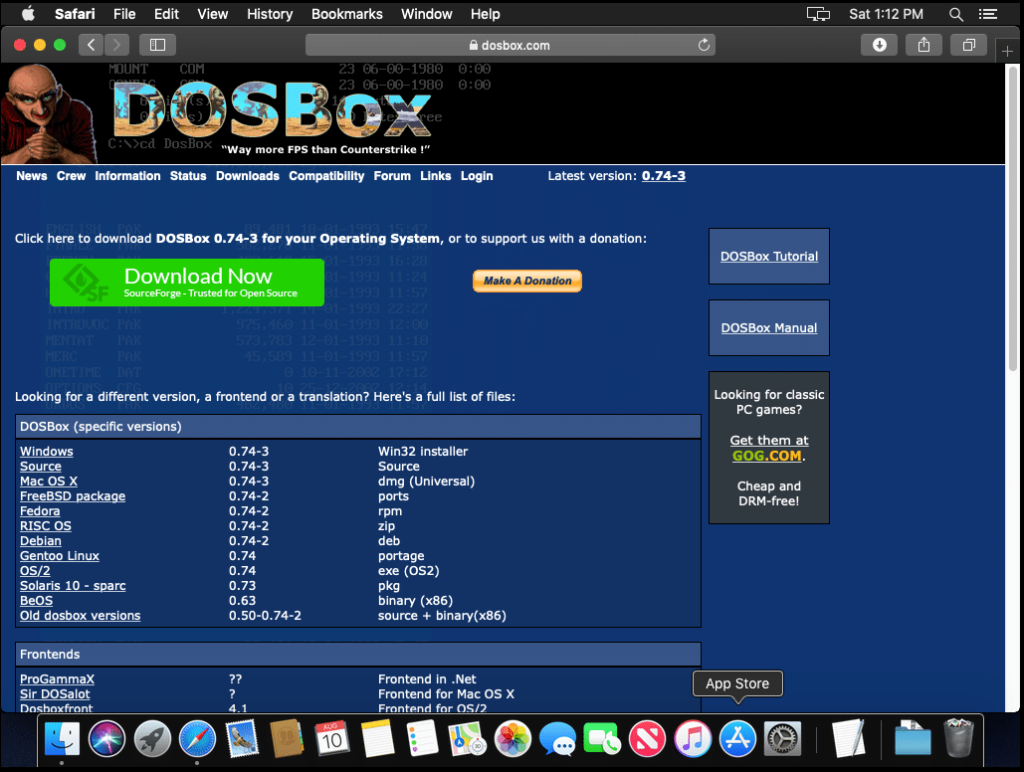Toggle the Safari sidebar
This screenshot has height=772, width=1024.
pos(159,44)
